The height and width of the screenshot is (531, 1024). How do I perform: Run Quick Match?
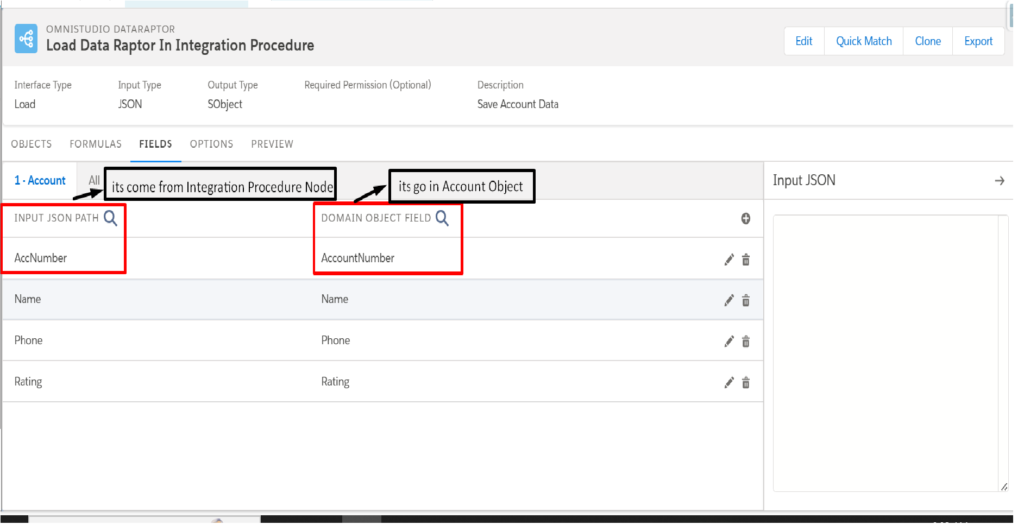click(x=864, y=41)
